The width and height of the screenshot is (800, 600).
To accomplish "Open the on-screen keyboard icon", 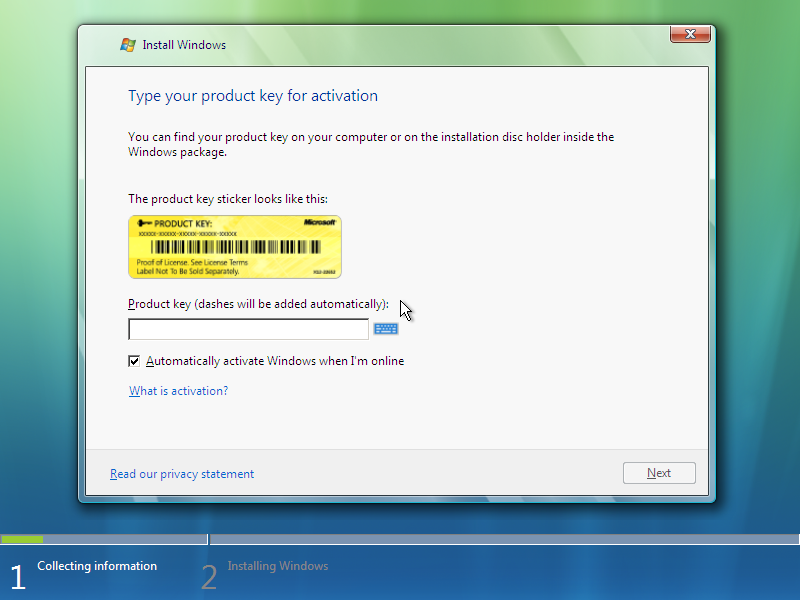I will [386, 329].
